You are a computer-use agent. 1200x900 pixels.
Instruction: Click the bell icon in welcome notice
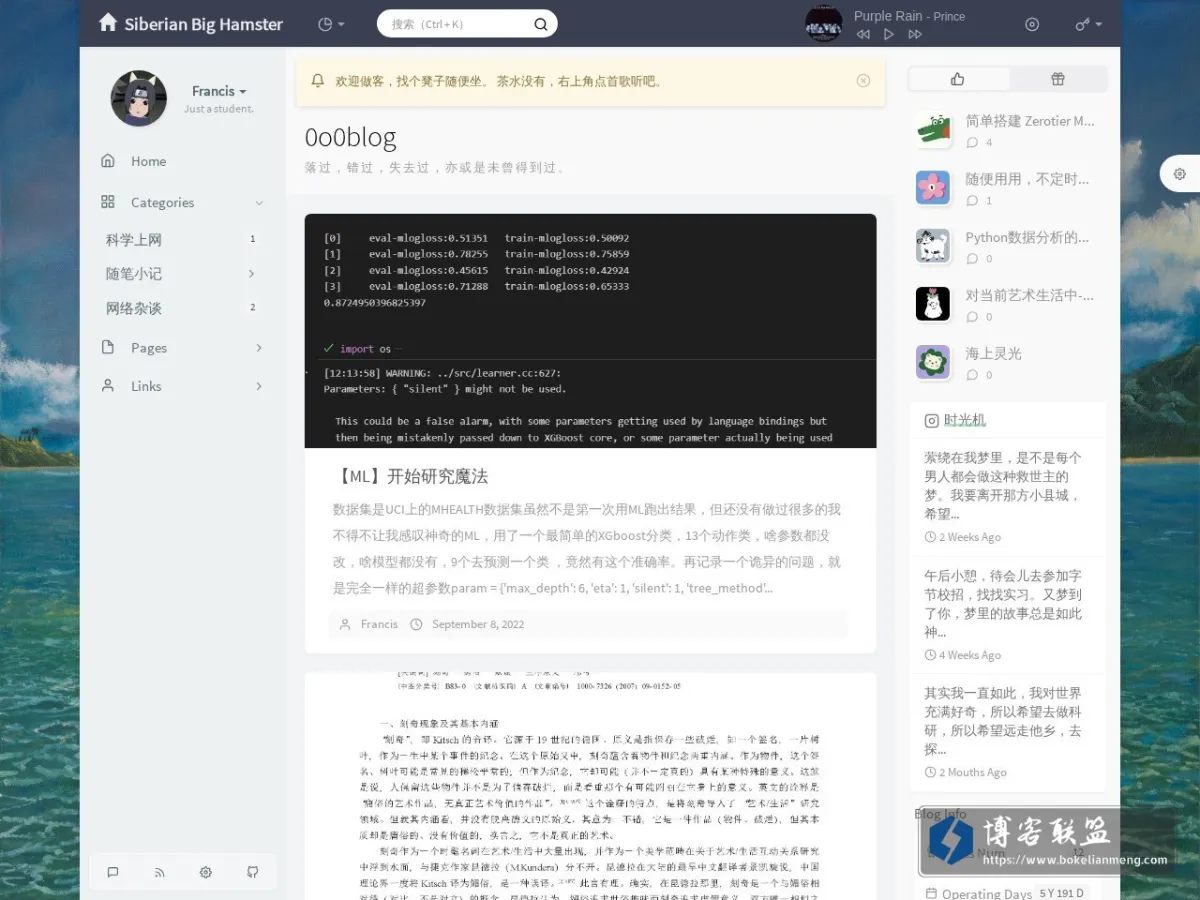coord(318,81)
